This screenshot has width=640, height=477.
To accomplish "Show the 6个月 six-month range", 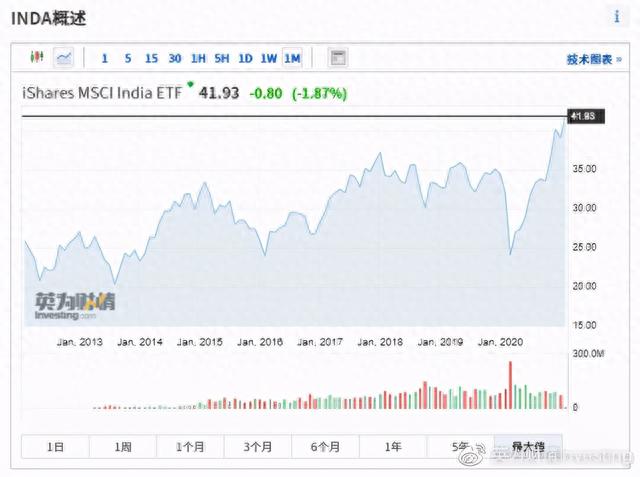I will pos(325,446).
